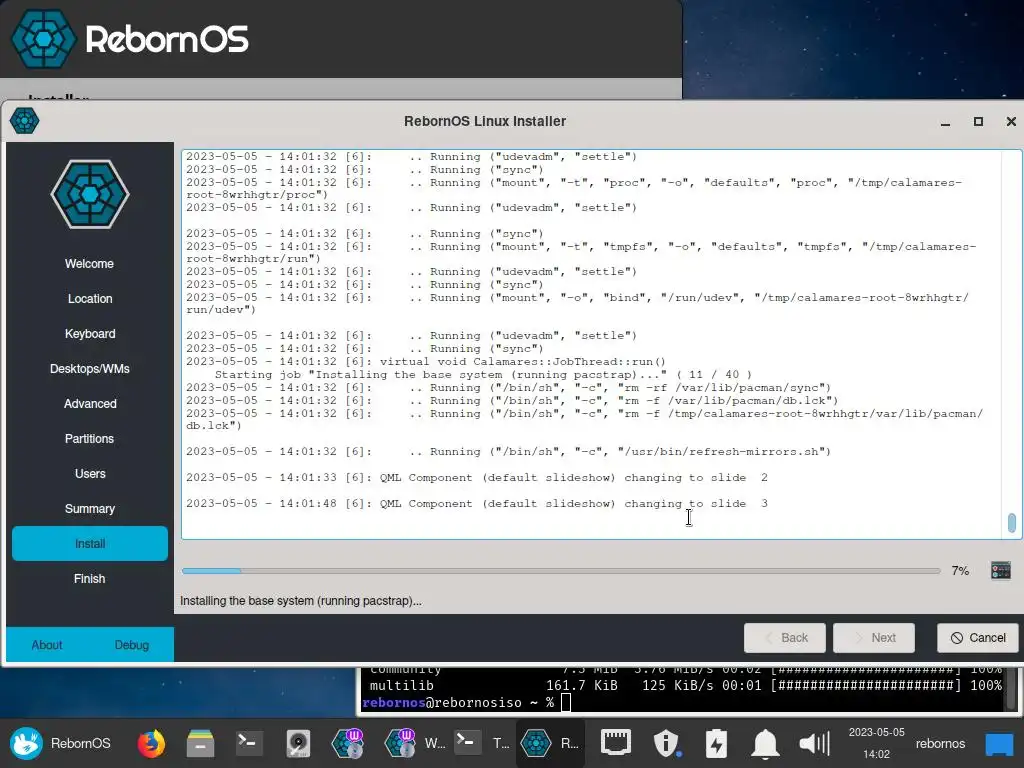Select the Desktops/WMs step
This screenshot has height=768, width=1024.
[89, 369]
